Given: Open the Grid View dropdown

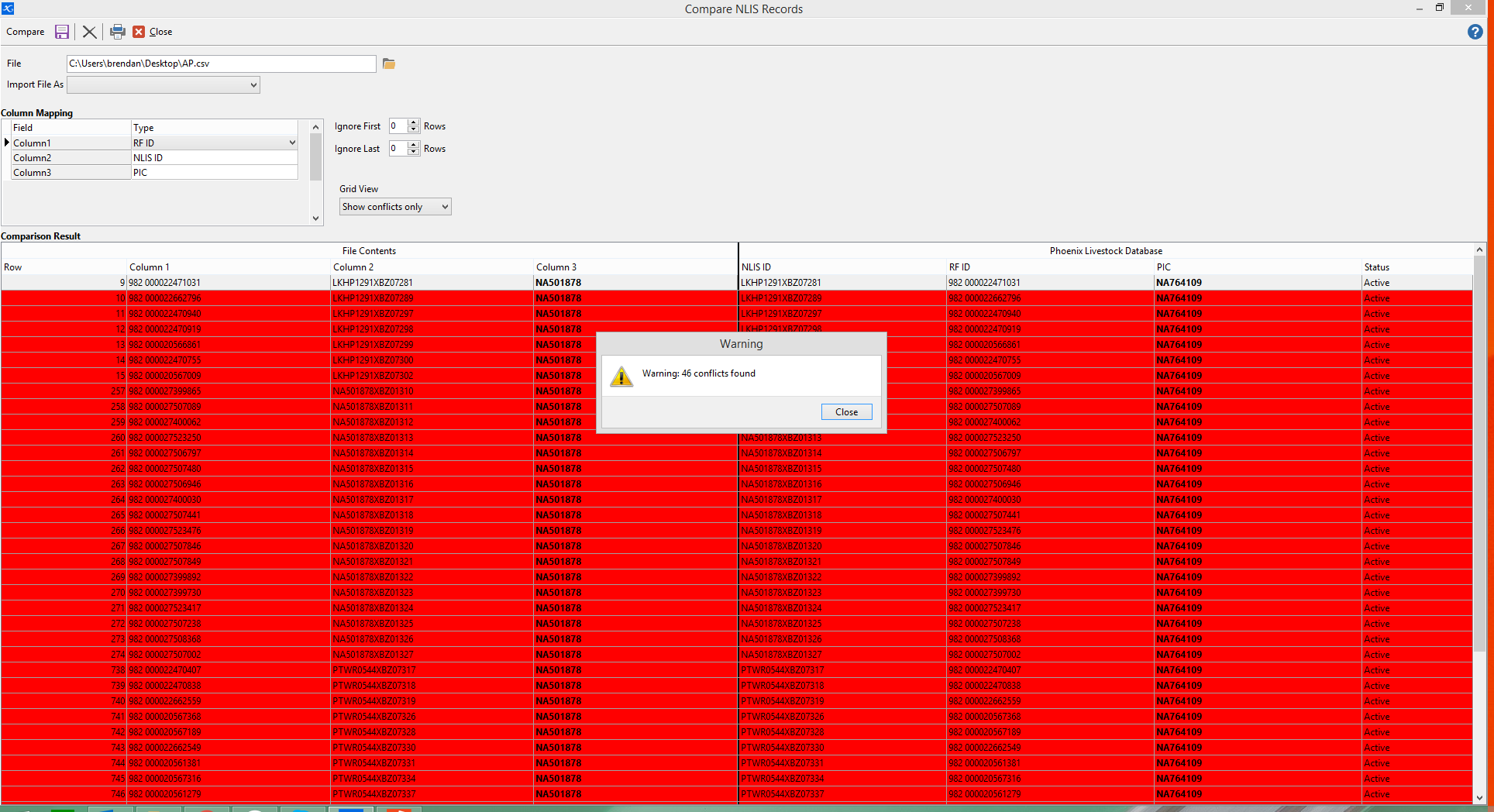Looking at the screenshot, I should tap(395, 207).
